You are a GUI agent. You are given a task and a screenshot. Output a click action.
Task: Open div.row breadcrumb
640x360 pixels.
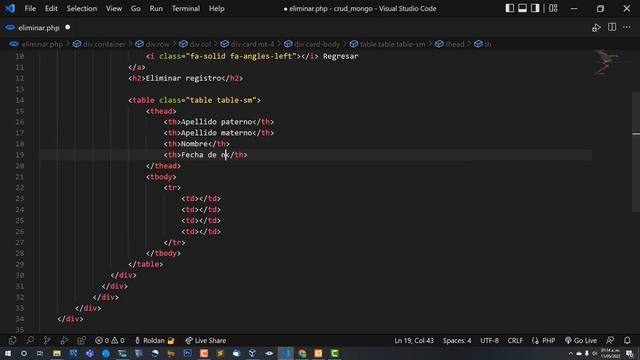[x=158, y=44]
